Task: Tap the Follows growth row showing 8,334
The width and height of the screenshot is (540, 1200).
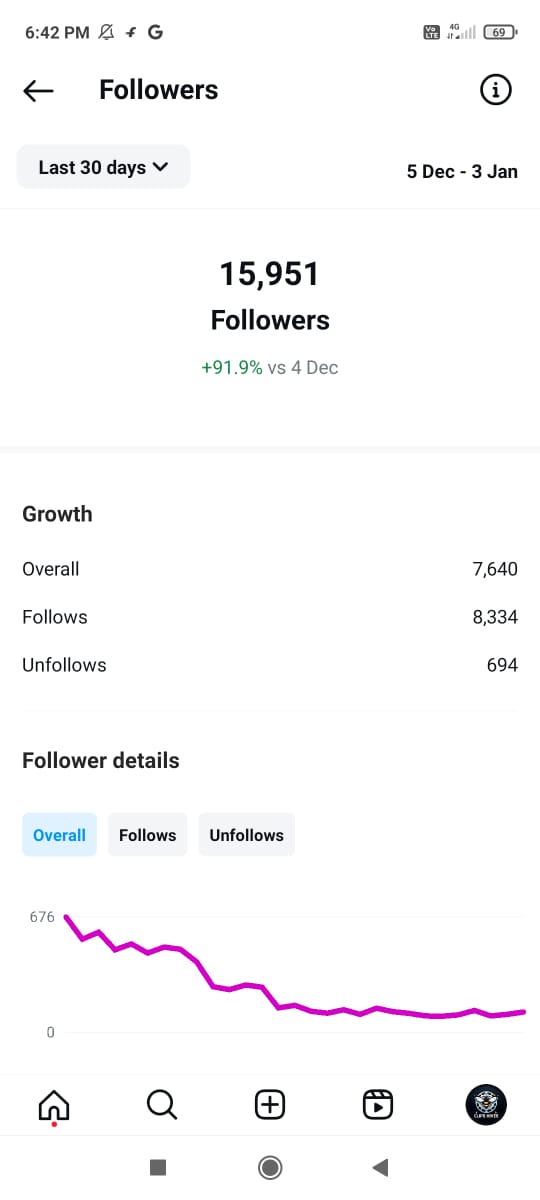Action: (x=270, y=617)
